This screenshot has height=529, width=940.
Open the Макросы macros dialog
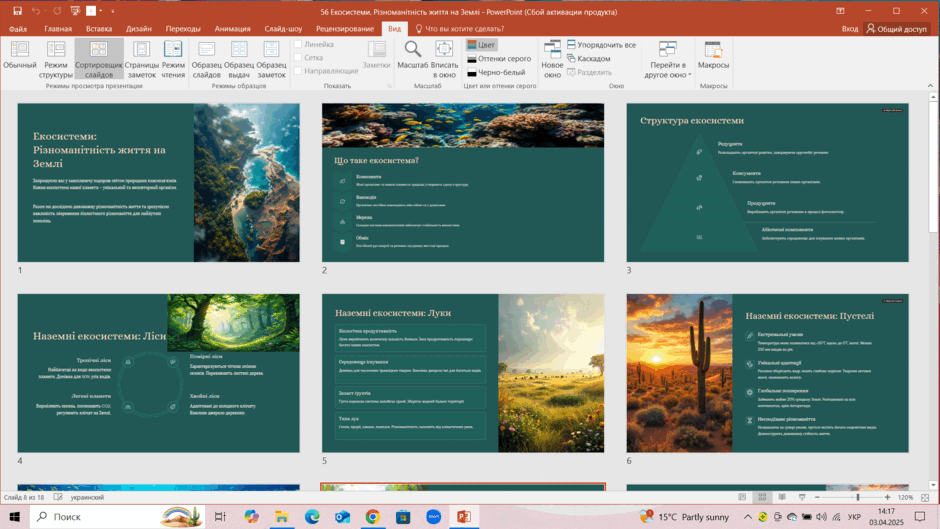click(713, 55)
